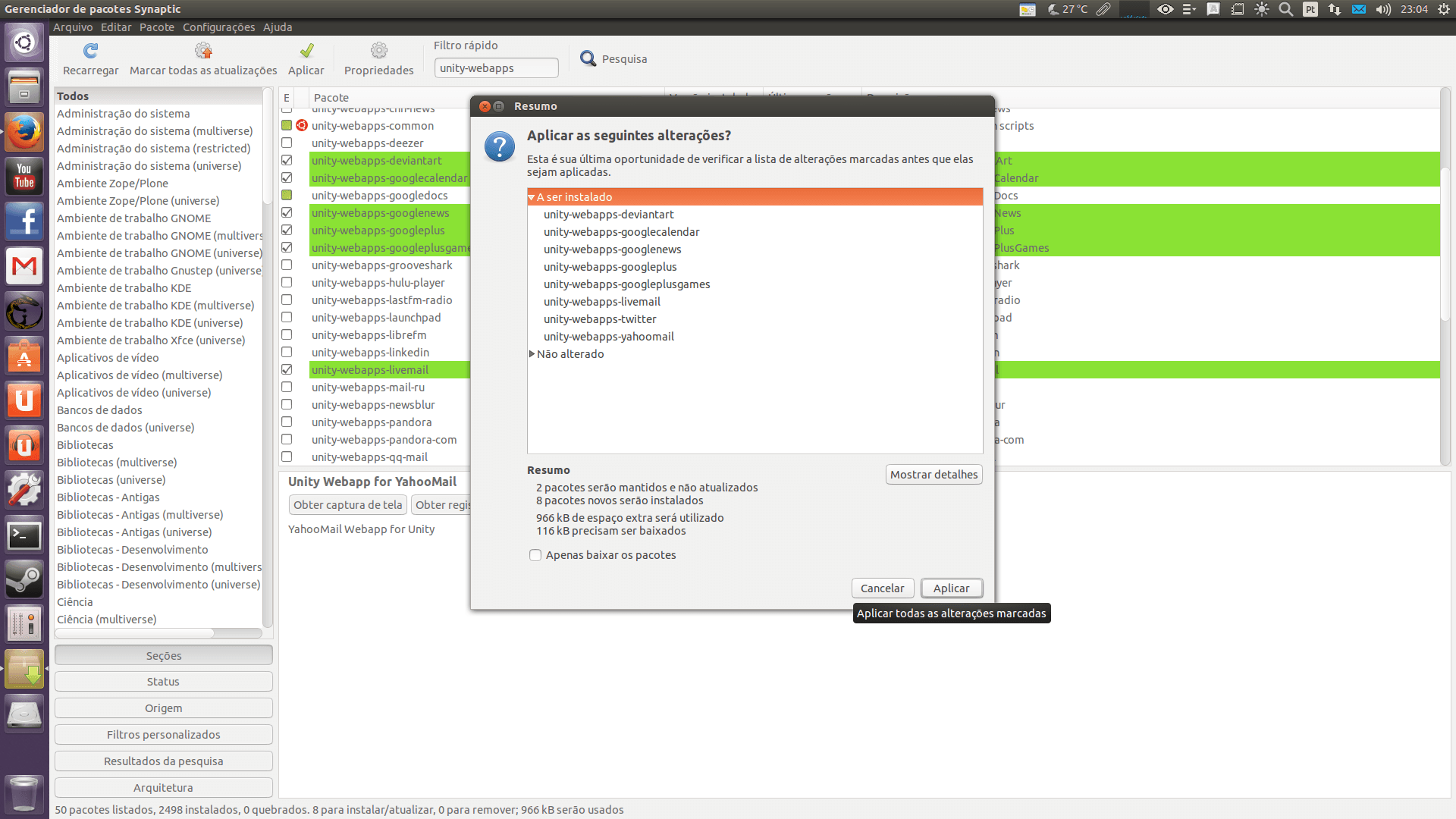Open Terminal from the launcher

[24, 535]
